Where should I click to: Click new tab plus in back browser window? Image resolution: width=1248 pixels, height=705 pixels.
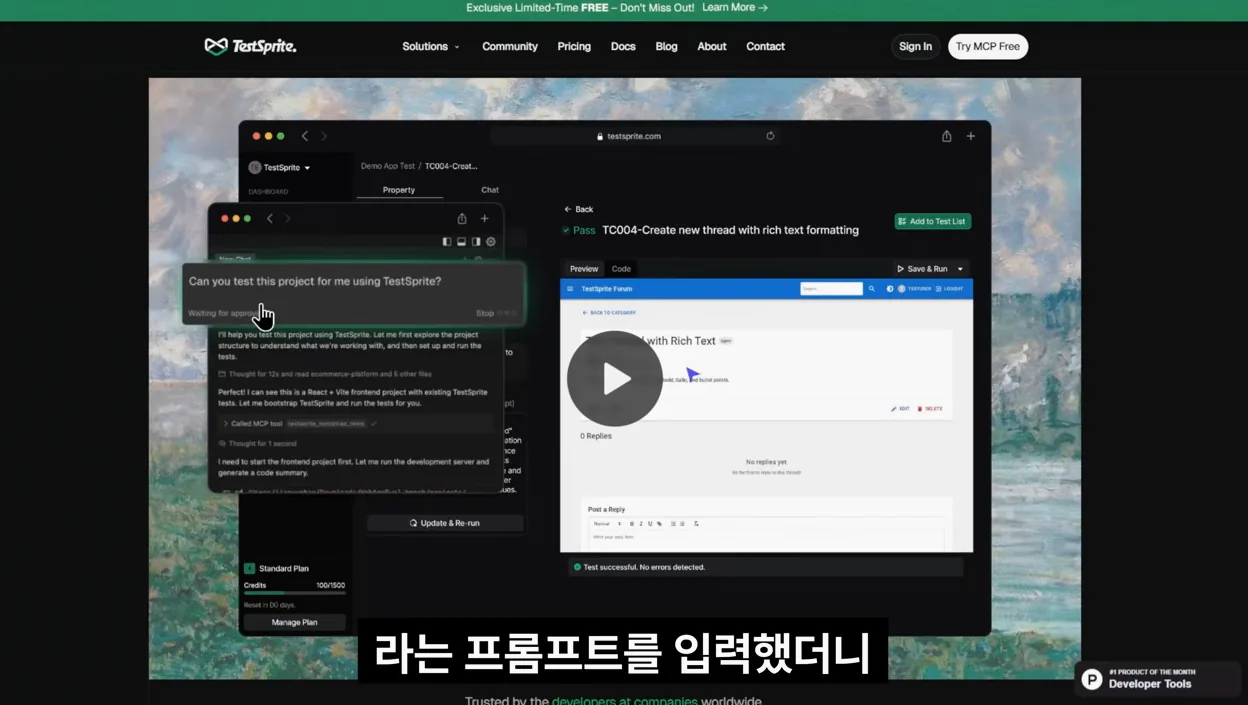[x=970, y=136]
